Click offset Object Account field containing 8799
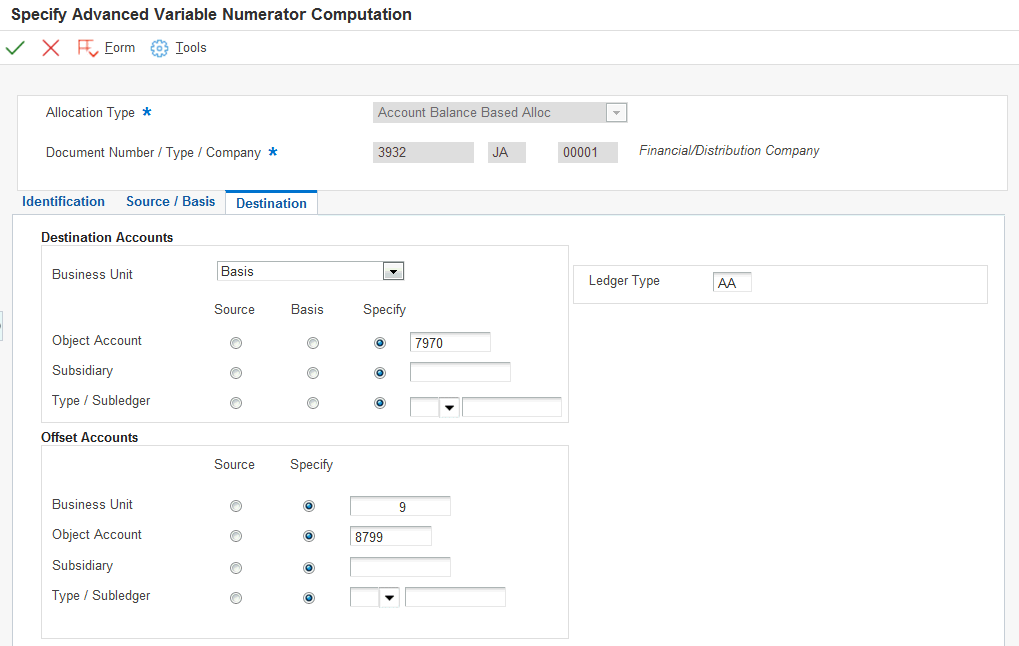The width and height of the screenshot is (1019, 646). click(390, 537)
